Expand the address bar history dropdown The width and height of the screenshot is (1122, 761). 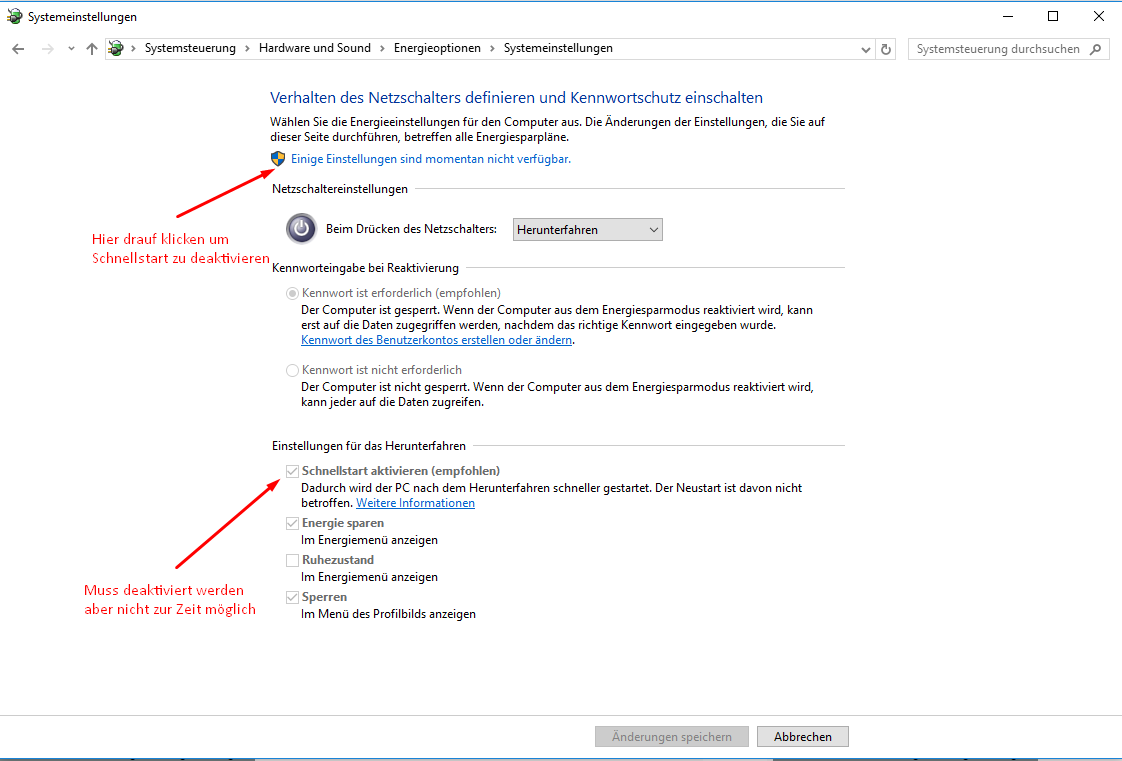pos(866,49)
